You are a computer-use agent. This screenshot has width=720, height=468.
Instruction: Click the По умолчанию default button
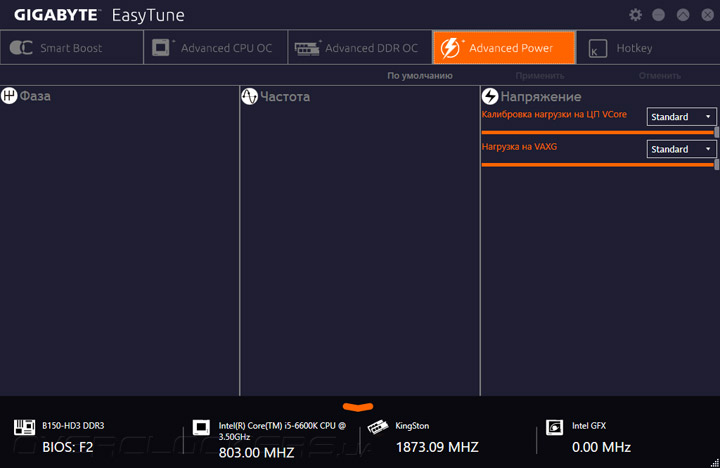pyautogui.click(x=420, y=76)
